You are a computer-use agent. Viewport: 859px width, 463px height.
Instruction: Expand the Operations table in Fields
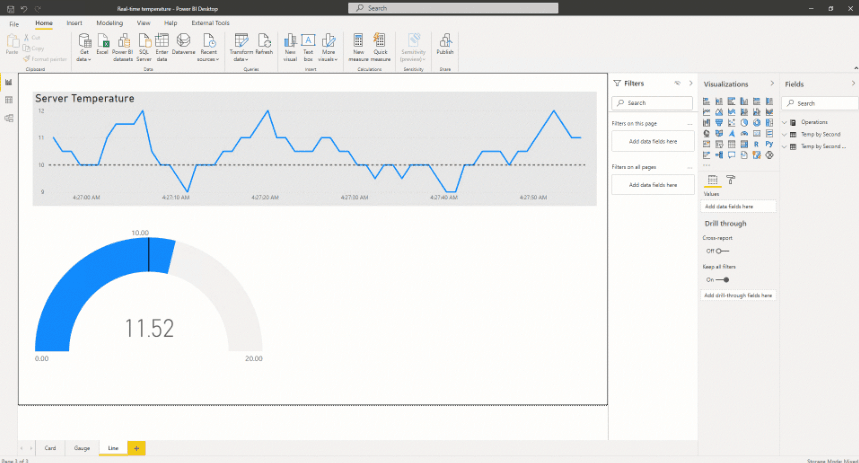pyautogui.click(x=784, y=122)
